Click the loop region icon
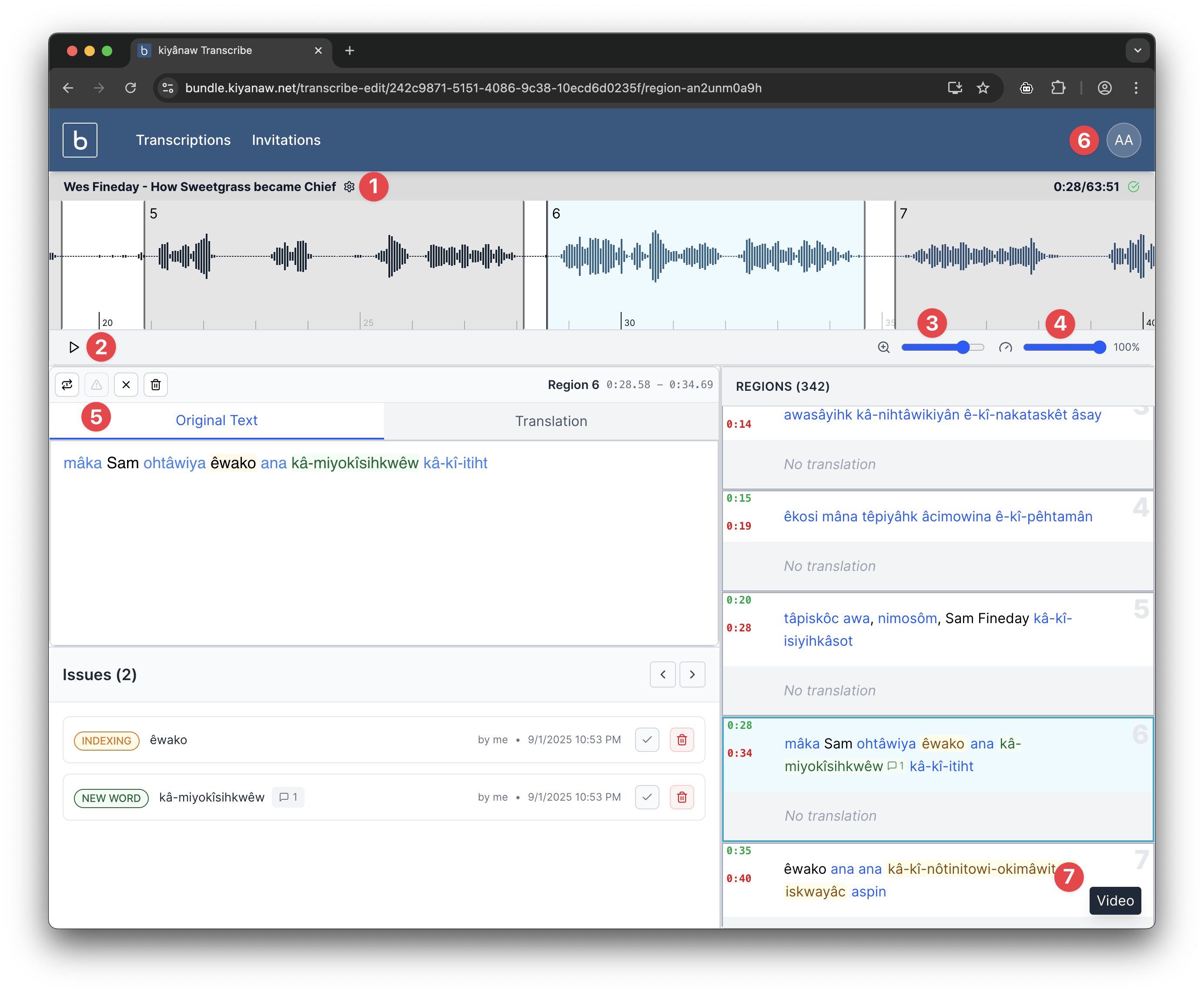The image size is (1204, 993). pyautogui.click(x=67, y=384)
